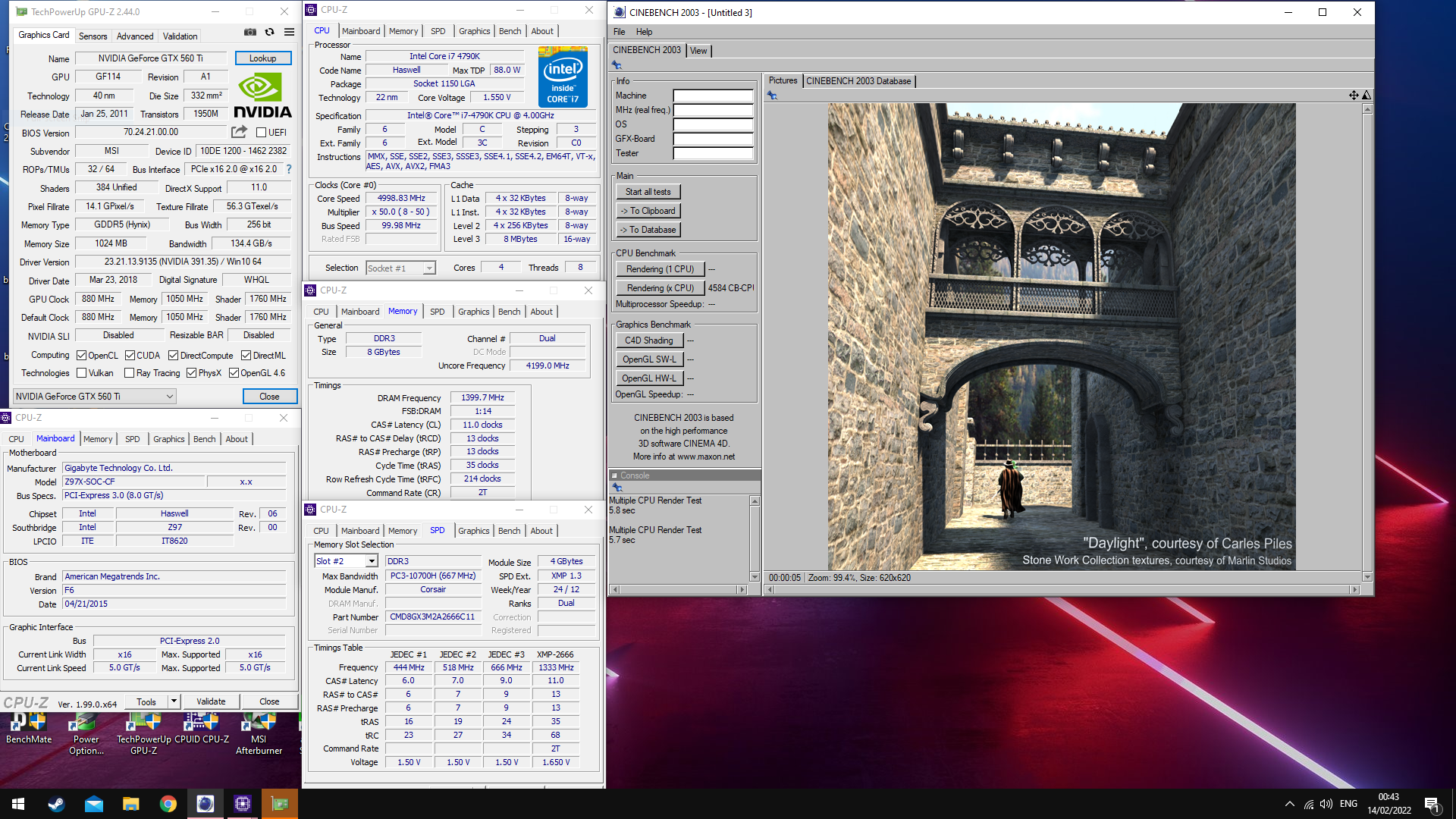Screen dimensions: 1456x819
Task: Open Socket #1 selection dropdown
Action: [x=400, y=268]
